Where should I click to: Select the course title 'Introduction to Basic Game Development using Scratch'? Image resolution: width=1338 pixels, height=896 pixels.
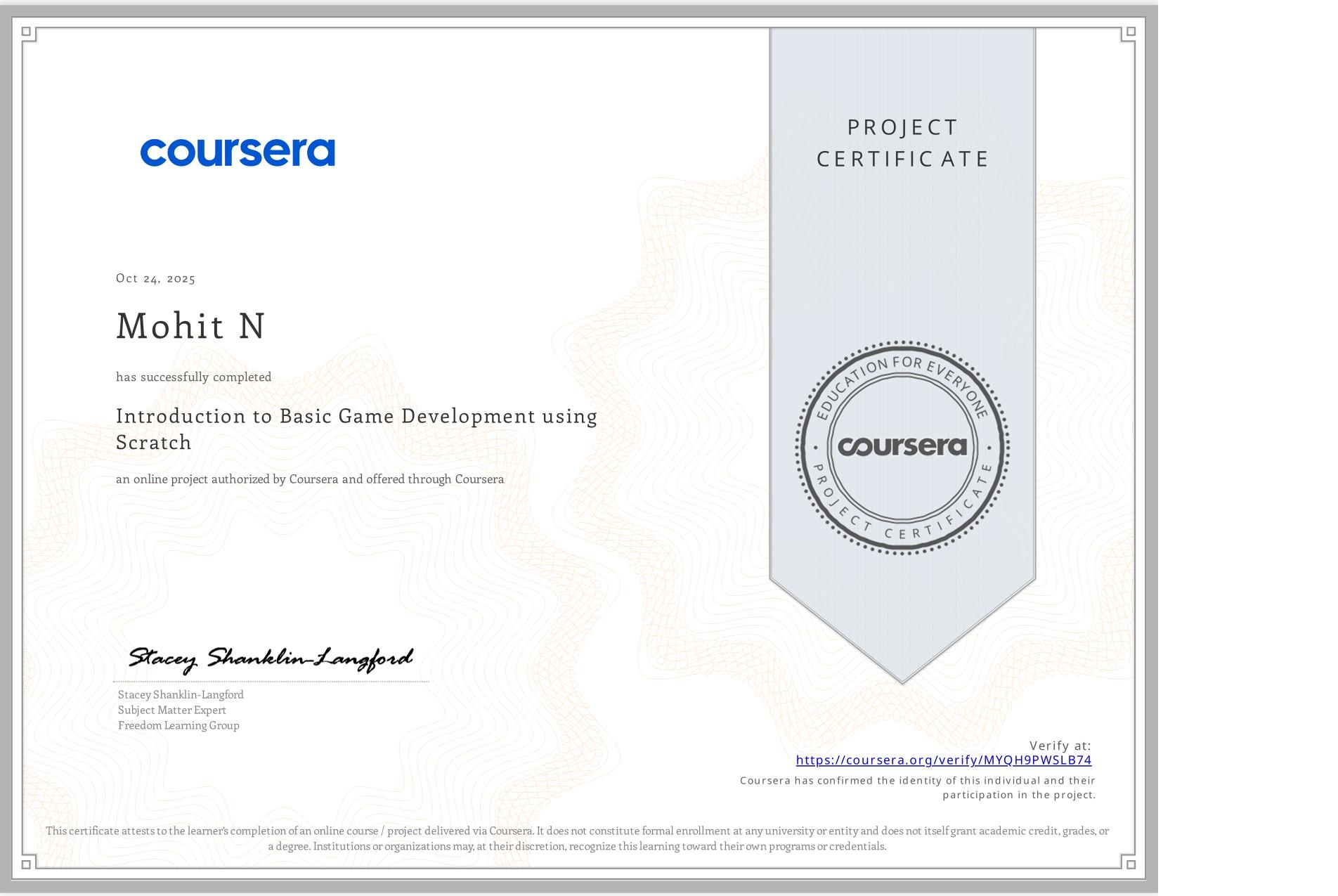click(x=356, y=429)
